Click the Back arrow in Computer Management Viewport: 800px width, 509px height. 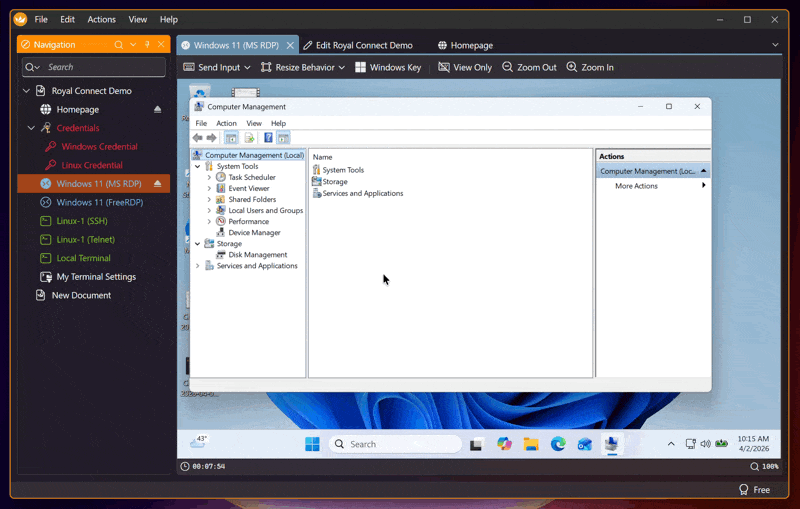(x=198, y=138)
